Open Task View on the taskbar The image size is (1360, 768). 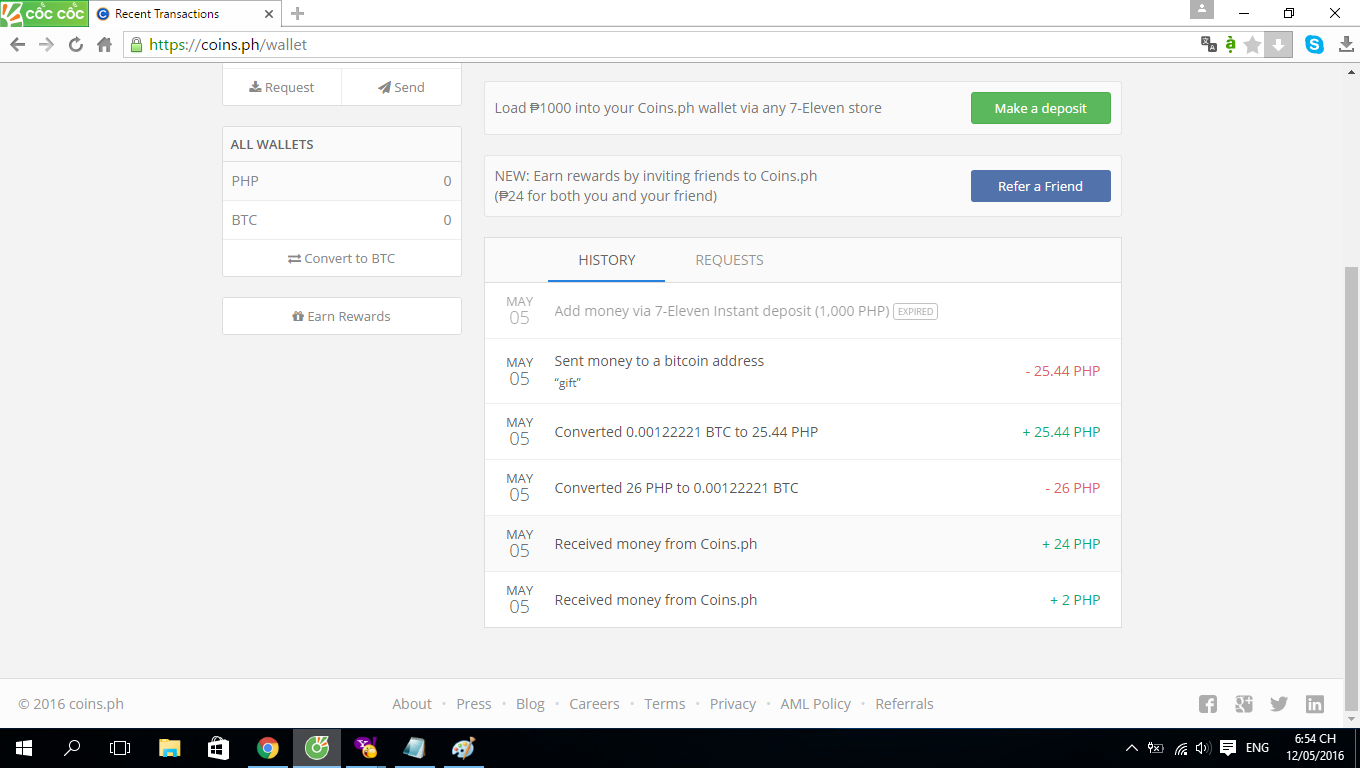pos(120,748)
